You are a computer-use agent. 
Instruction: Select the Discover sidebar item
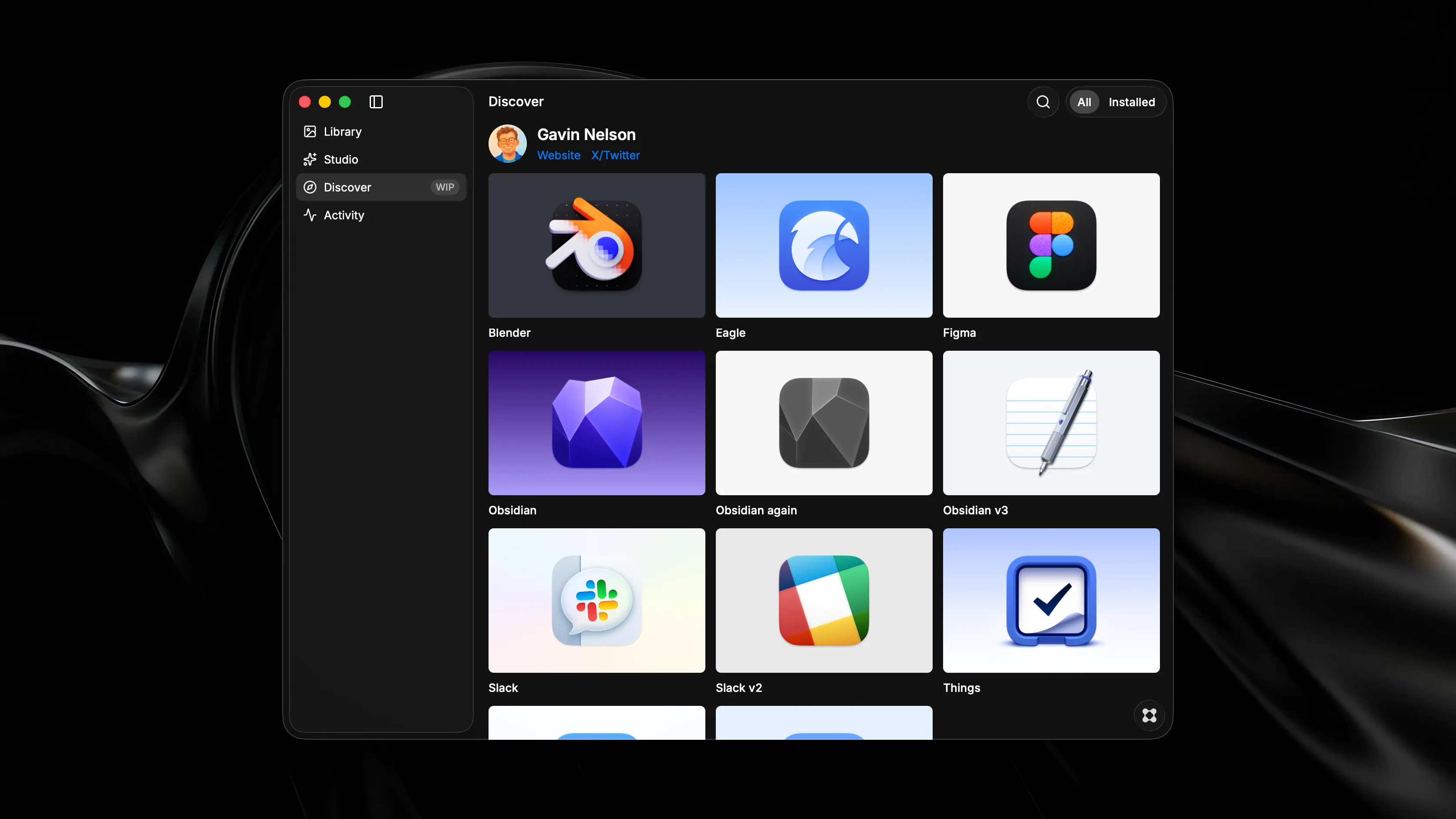coord(381,187)
